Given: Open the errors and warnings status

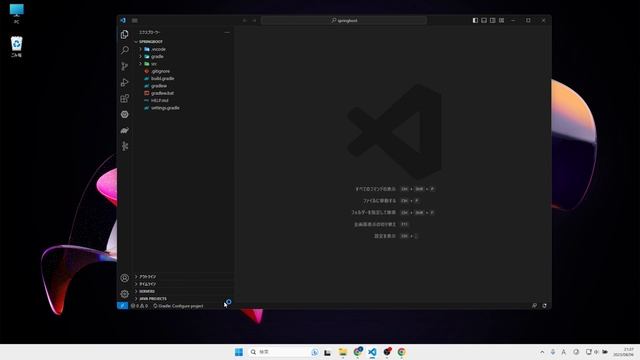Looking at the screenshot, I should tap(139, 306).
